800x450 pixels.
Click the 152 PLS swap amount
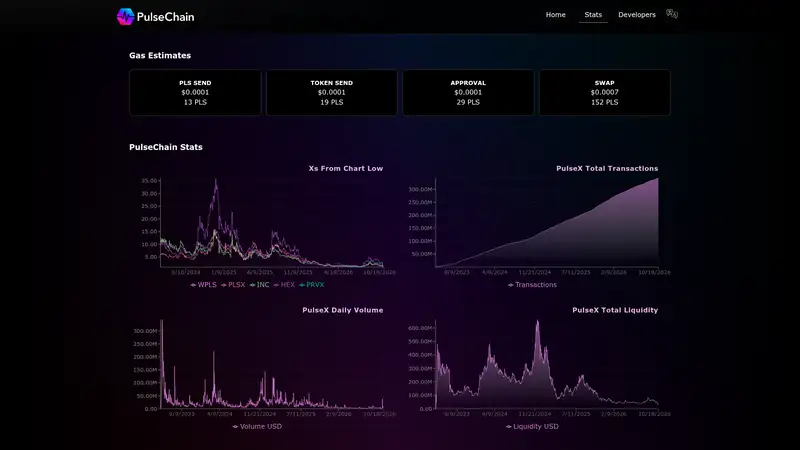tap(605, 102)
